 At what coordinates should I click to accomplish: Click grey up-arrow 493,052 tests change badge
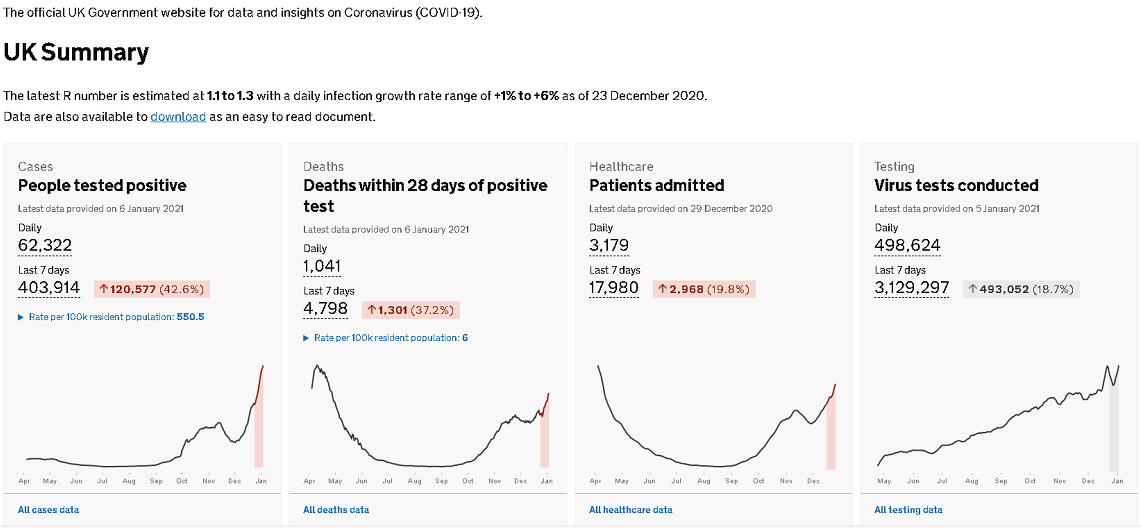pyautogui.click(x=1021, y=289)
